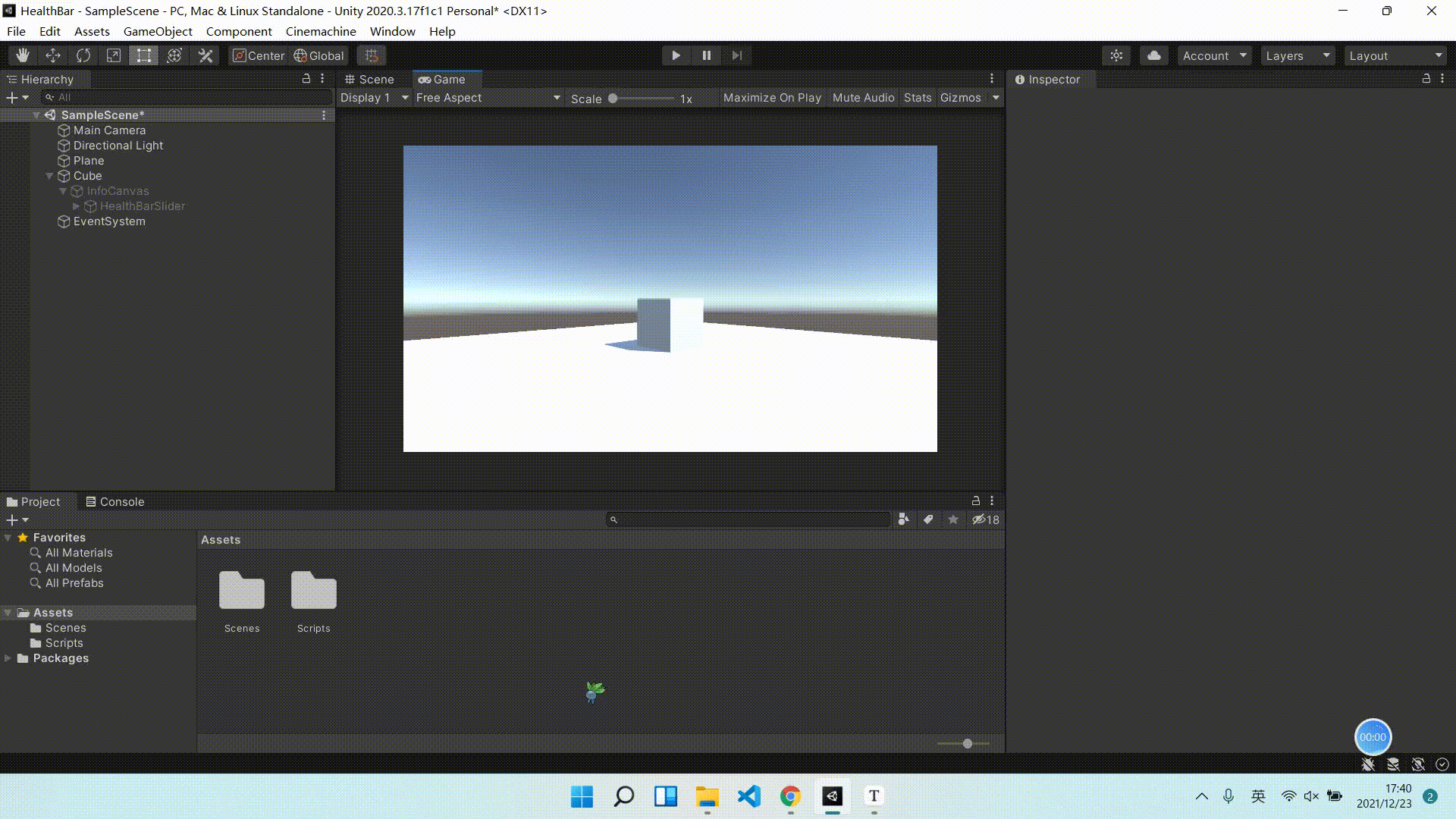Select Directional Light in Hierarchy
1456x819 pixels.
(118, 146)
